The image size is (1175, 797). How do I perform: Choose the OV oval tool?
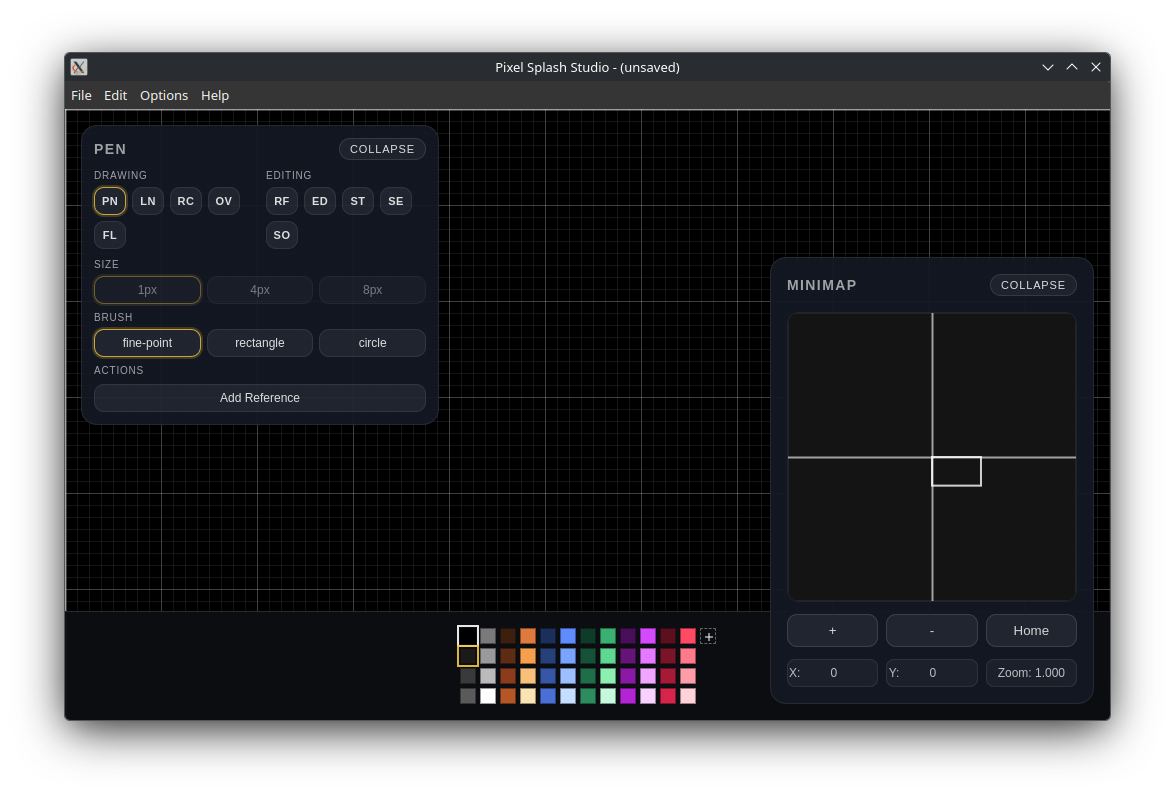[x=223, y=201]
